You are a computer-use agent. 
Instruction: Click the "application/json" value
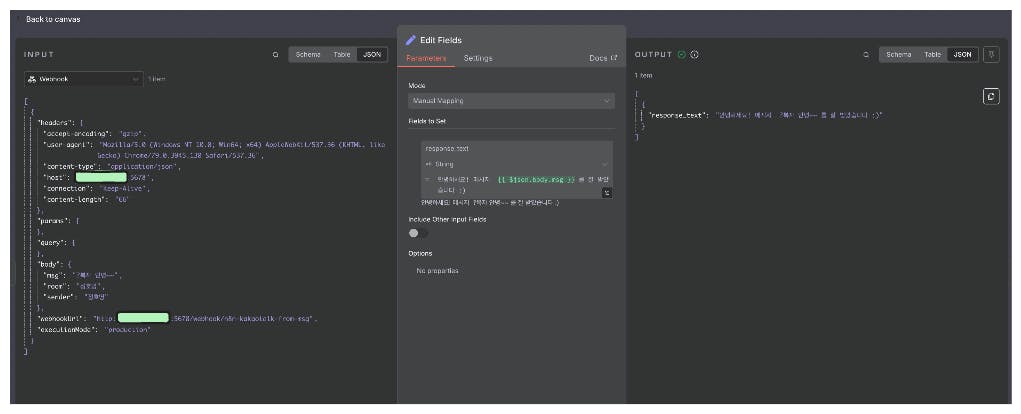(144, 167)
